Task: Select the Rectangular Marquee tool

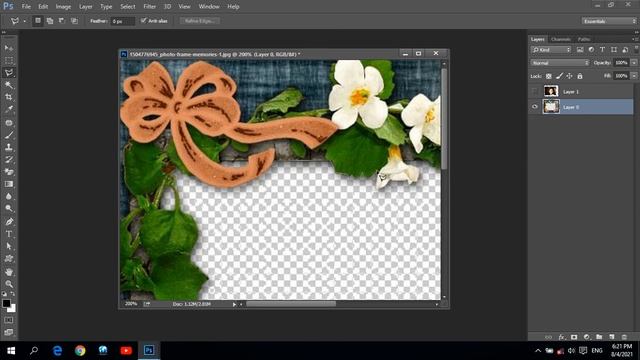Action: (9, 60)
